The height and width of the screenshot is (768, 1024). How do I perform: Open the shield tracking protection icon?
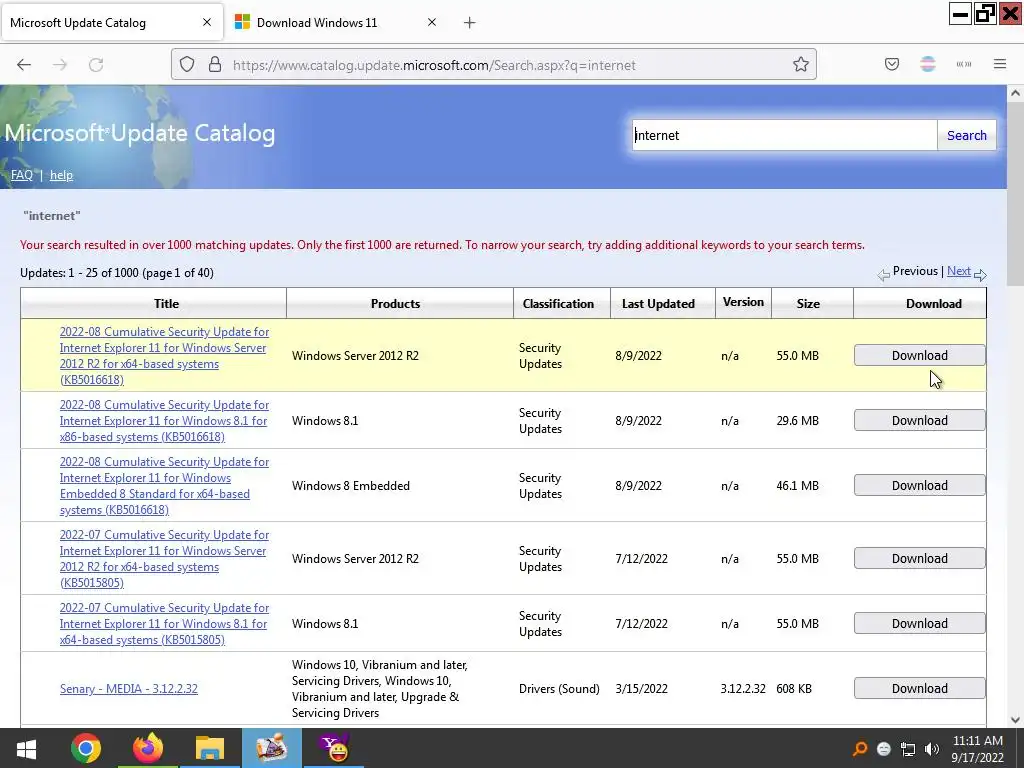(187, 65)
